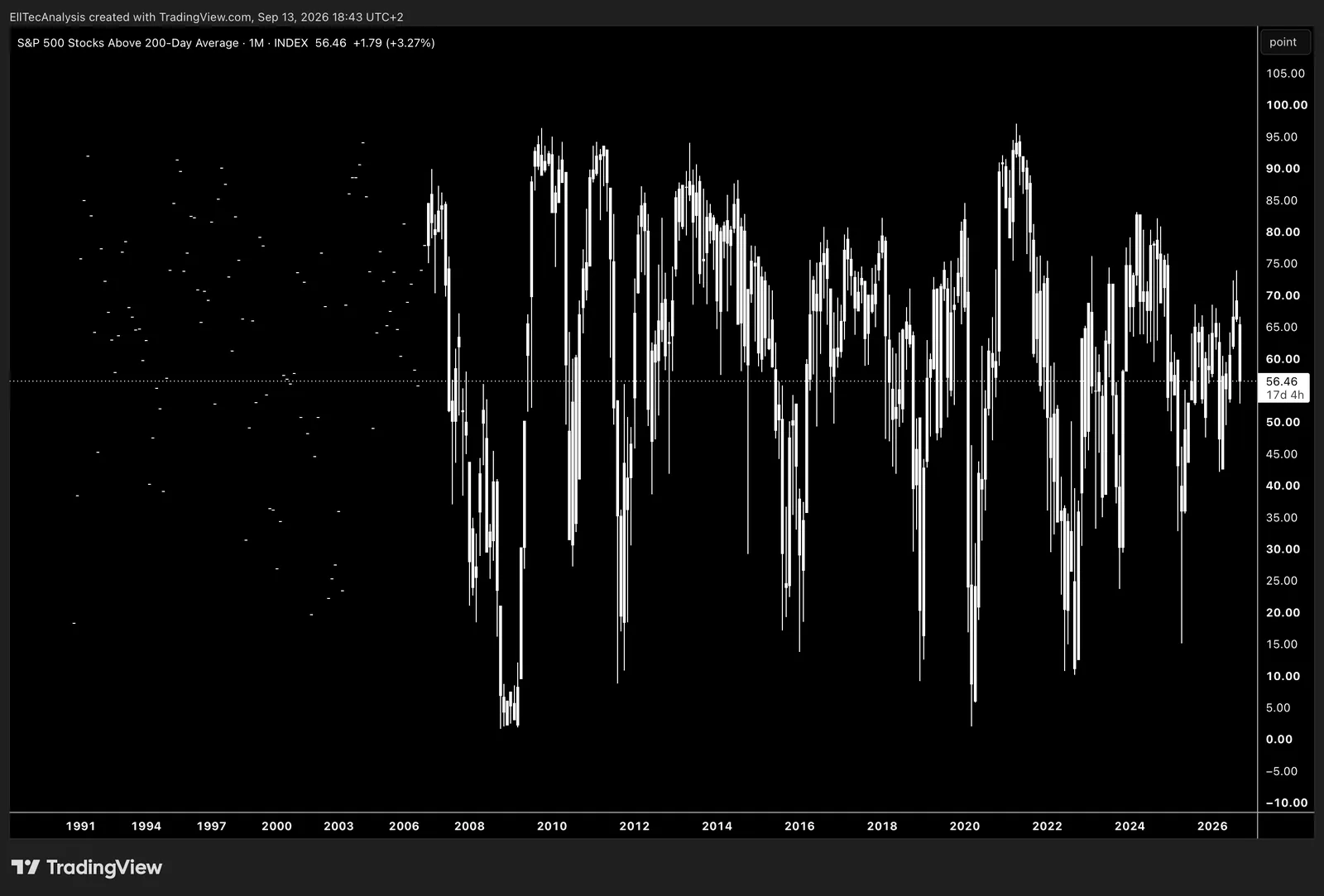Click the INDEX exchange label in the legend
The height and width of the screenshot is (896, 1324).
[x=291, y=43]
